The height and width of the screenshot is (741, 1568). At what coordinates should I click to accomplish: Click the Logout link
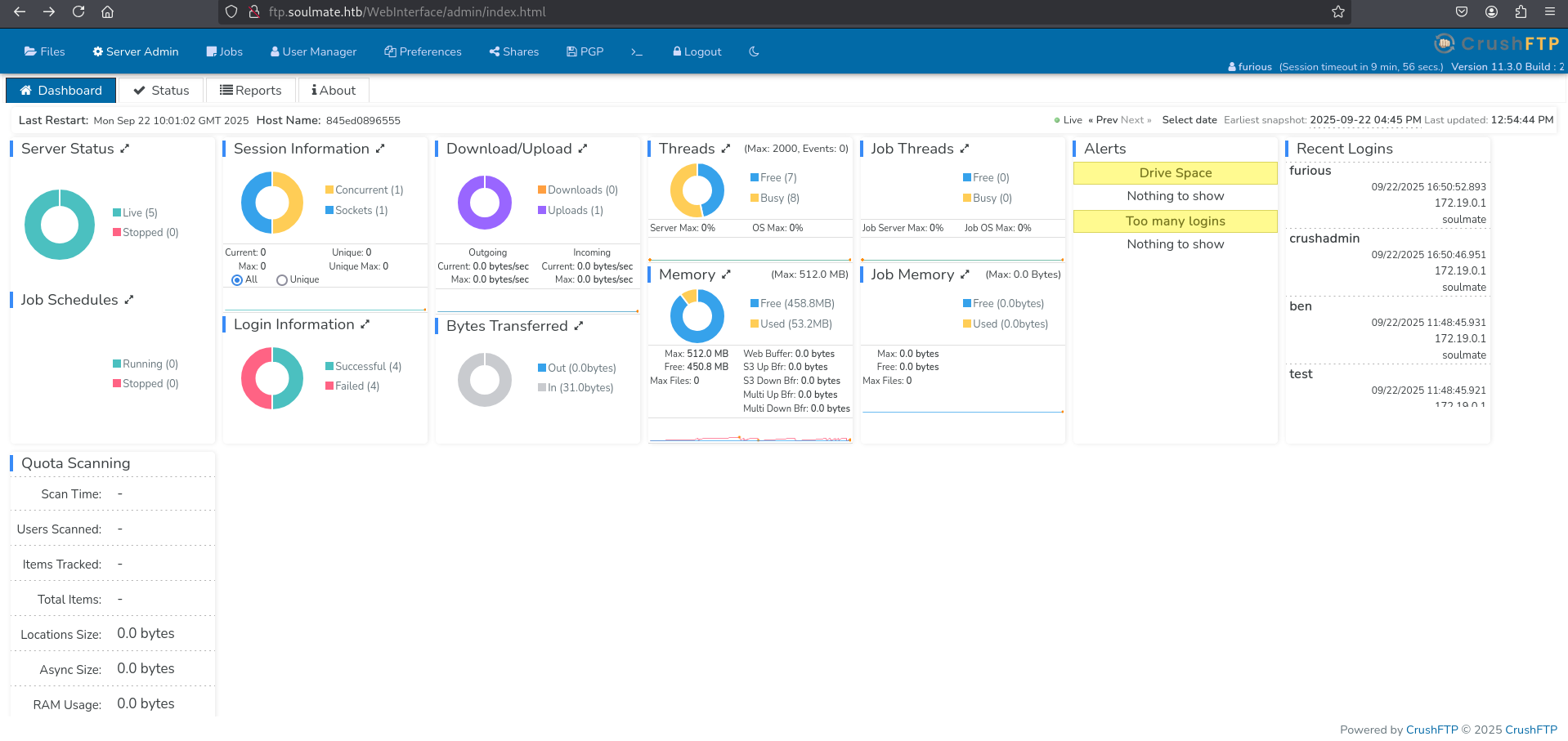(697, 51)
